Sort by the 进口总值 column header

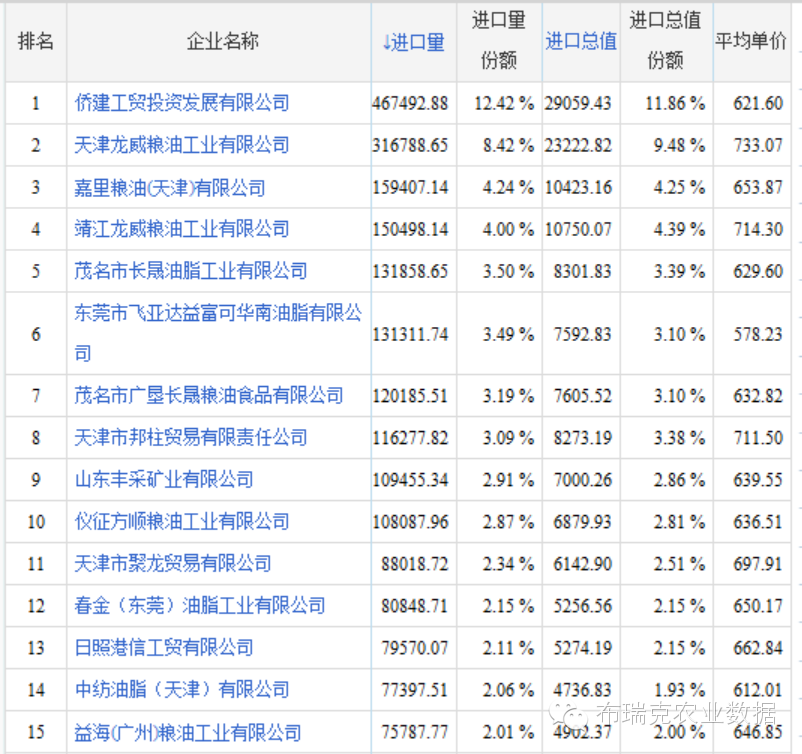point(581,42)
